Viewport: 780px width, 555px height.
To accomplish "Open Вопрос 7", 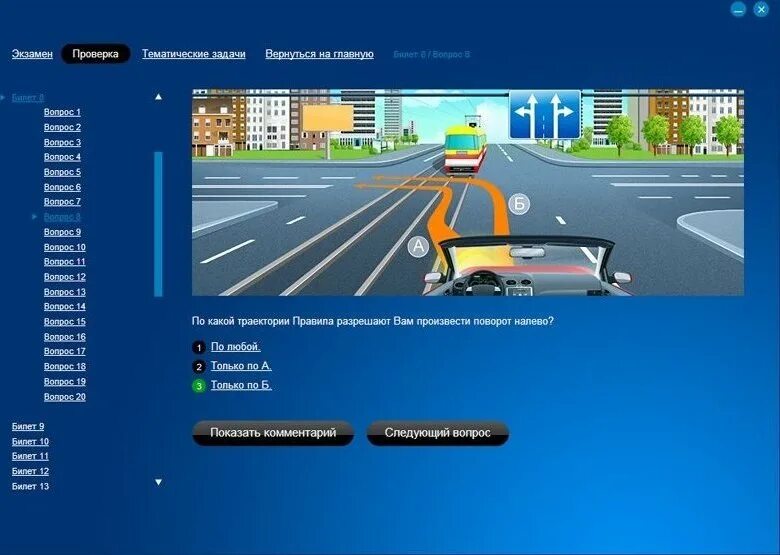I will (x=62, y=201).
